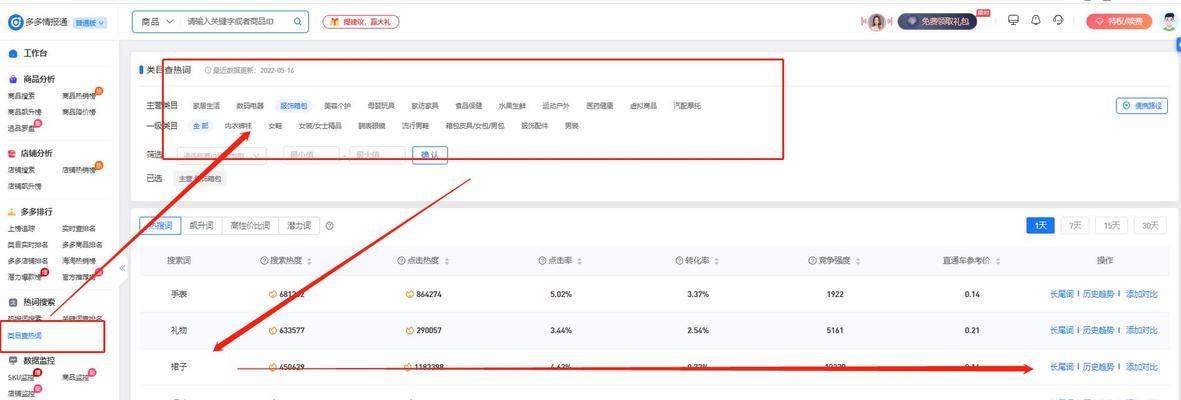This screenshot has width=1181, height=400.
Task: Collapse sidebar with double chevron icon
Action: tap(122, 268)
